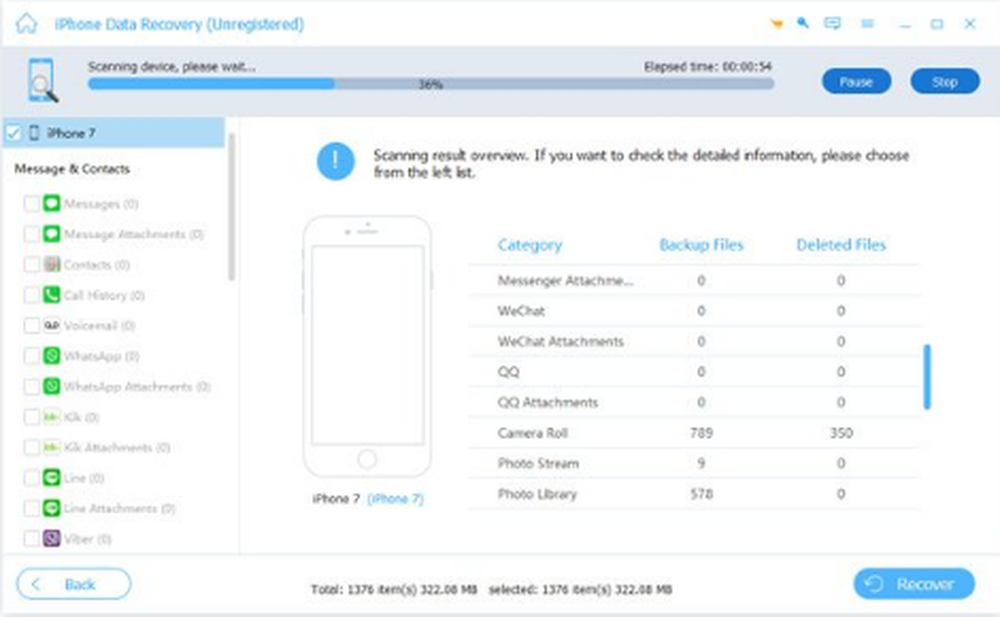This screenshot has width=1000, height=617.
Task: Click the scan progress bar
Action: pos(430,84)
